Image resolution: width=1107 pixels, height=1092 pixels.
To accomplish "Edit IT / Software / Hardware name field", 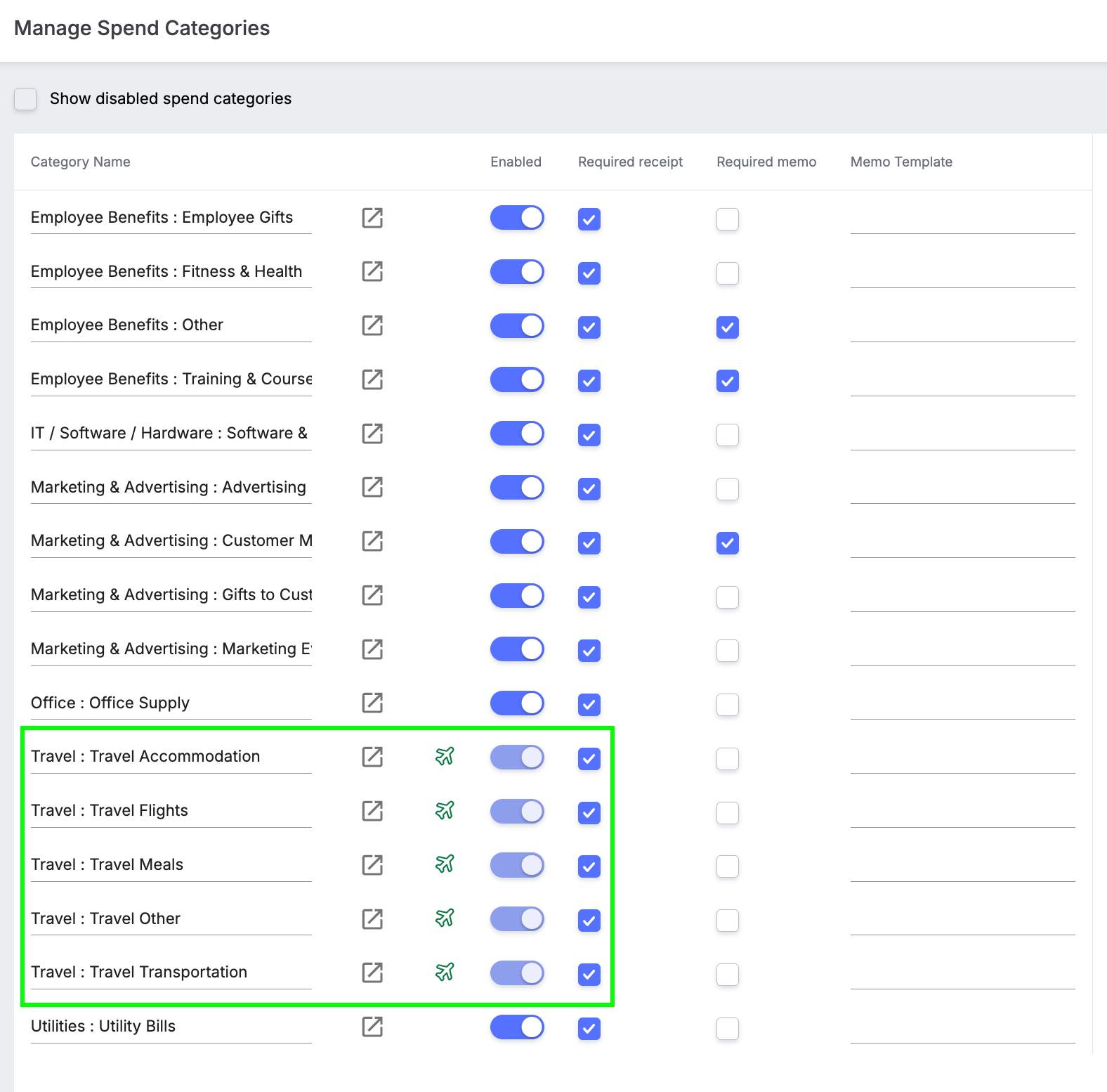I will (x=171, y=434).
